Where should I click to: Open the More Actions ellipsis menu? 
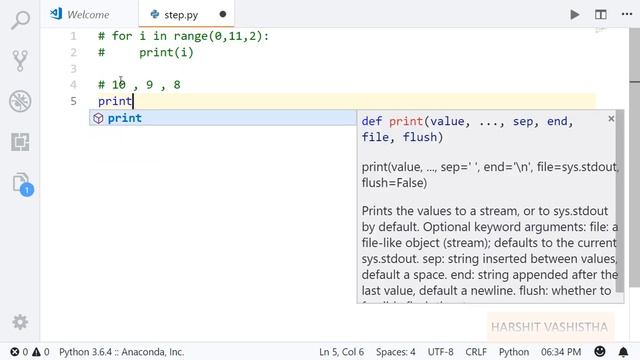627,14
